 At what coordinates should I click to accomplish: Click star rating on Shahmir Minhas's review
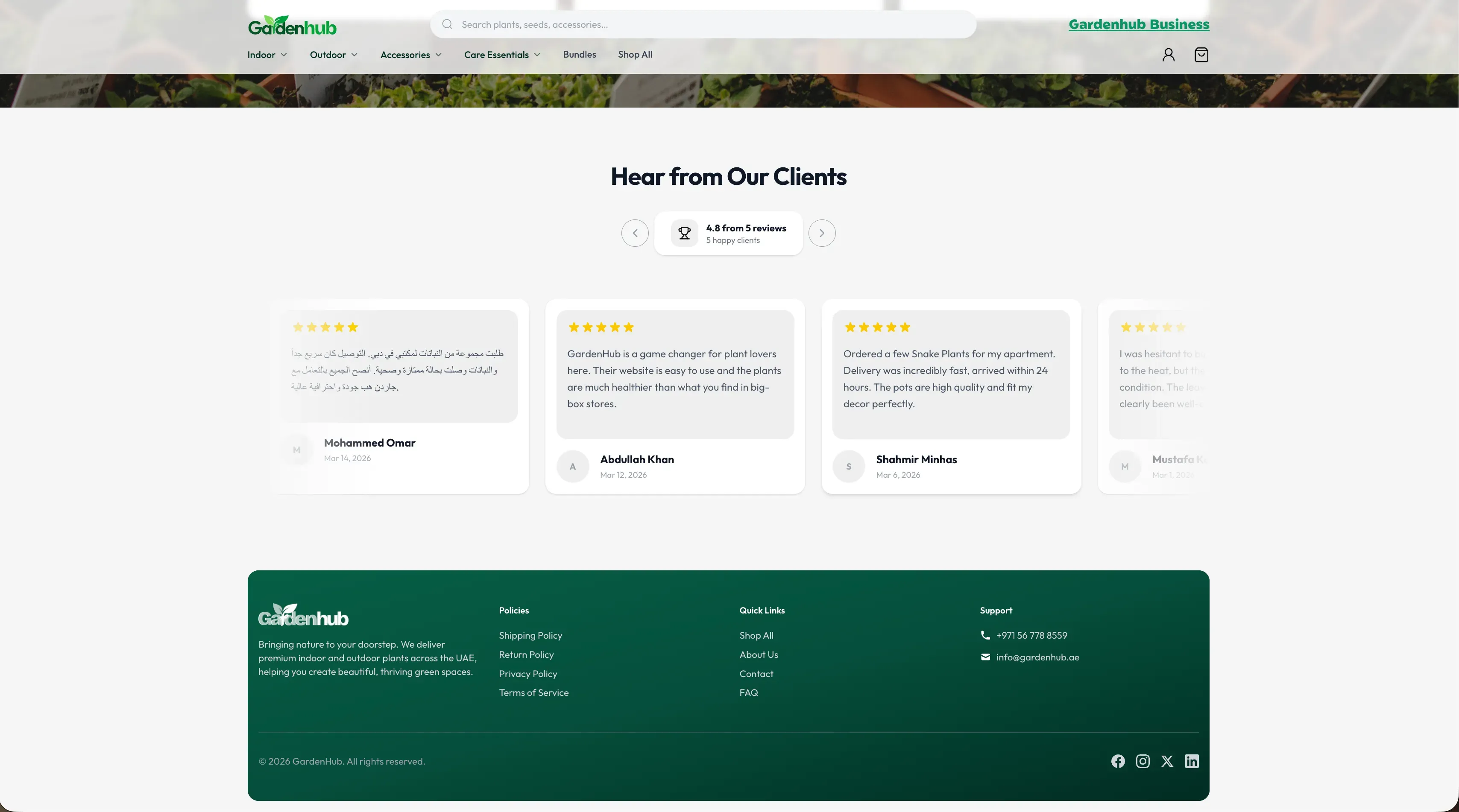click(x=877, y=327)
